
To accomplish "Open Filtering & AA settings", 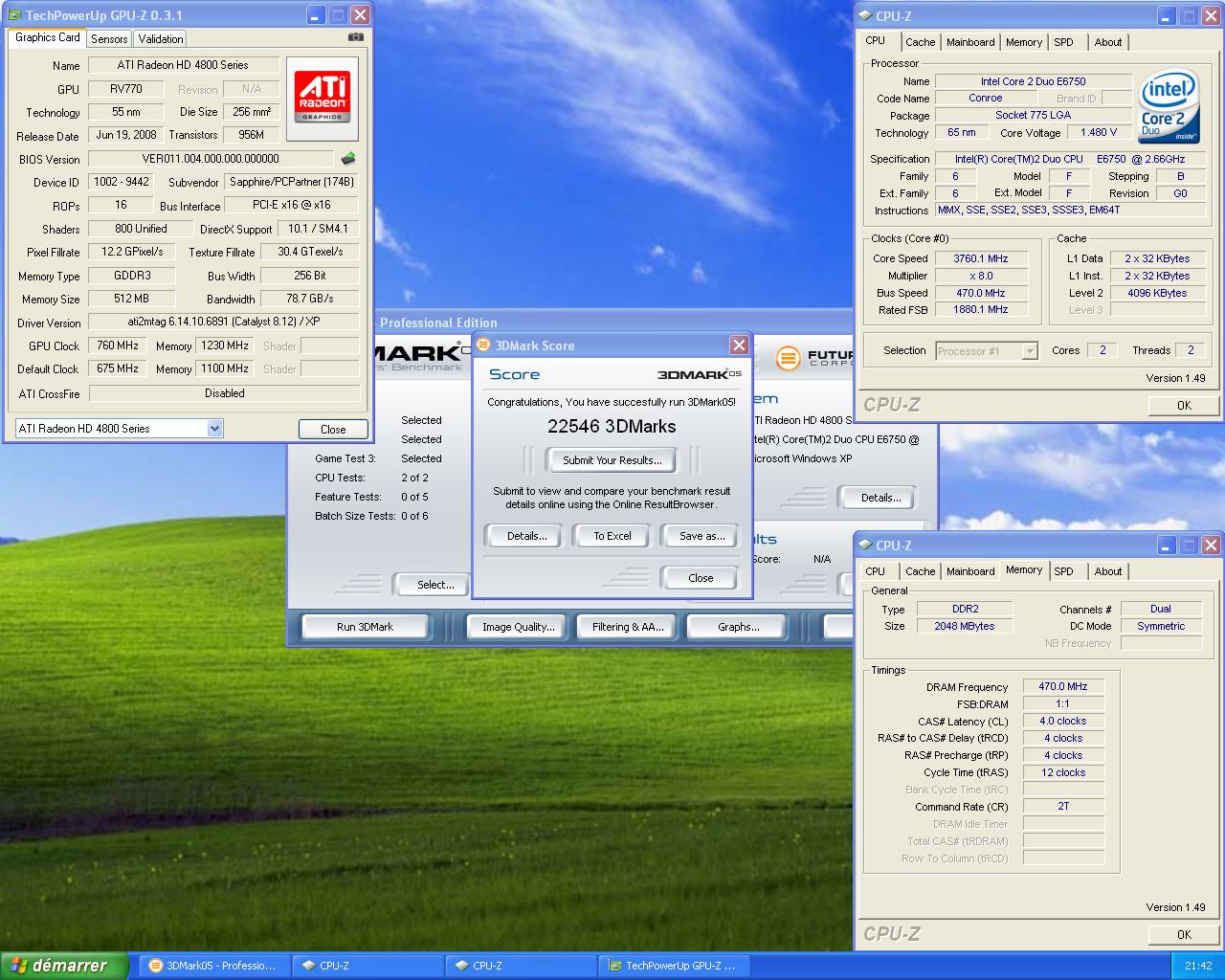I will click(628, 627).
